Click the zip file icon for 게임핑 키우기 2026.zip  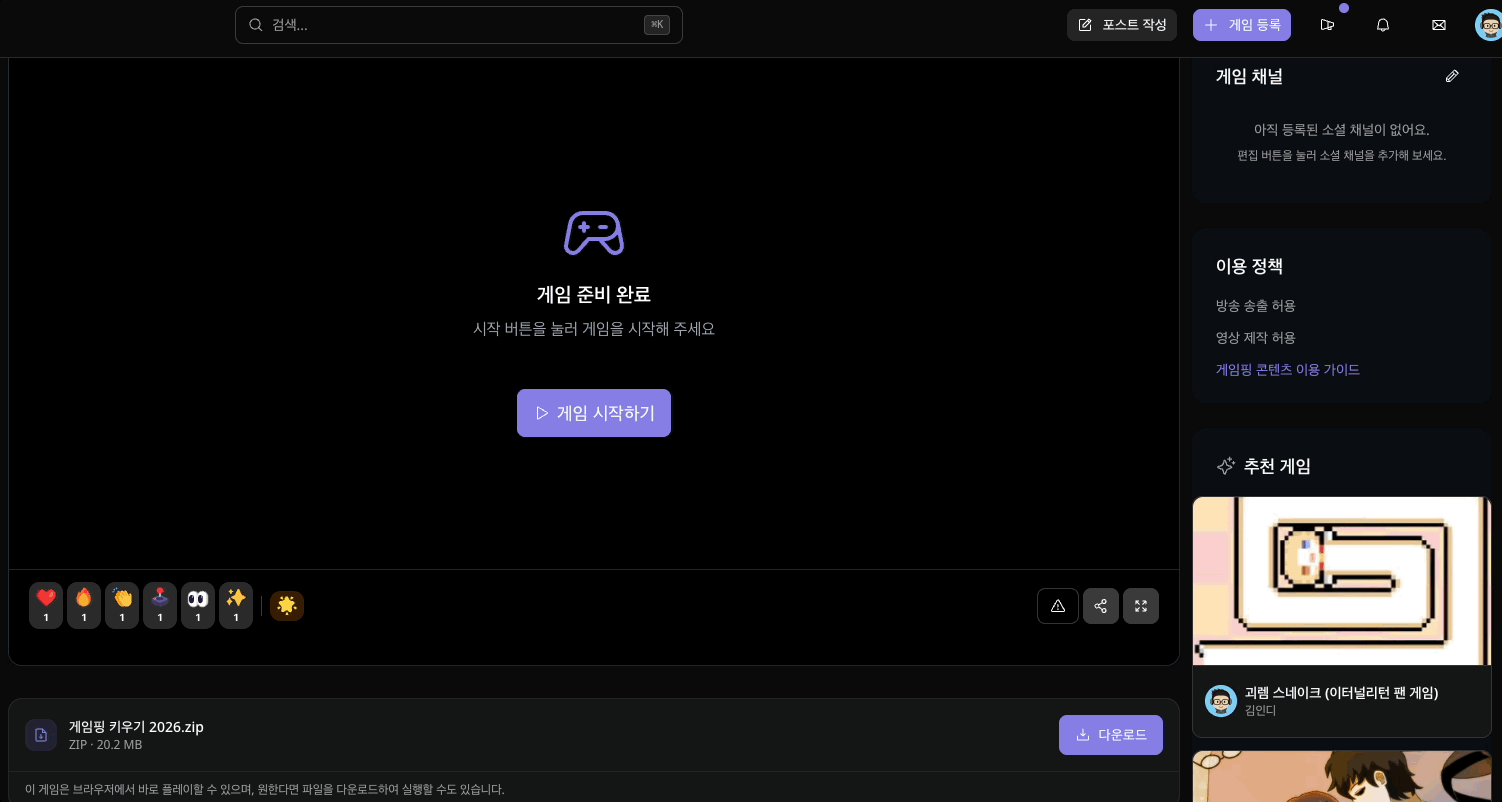41,735
